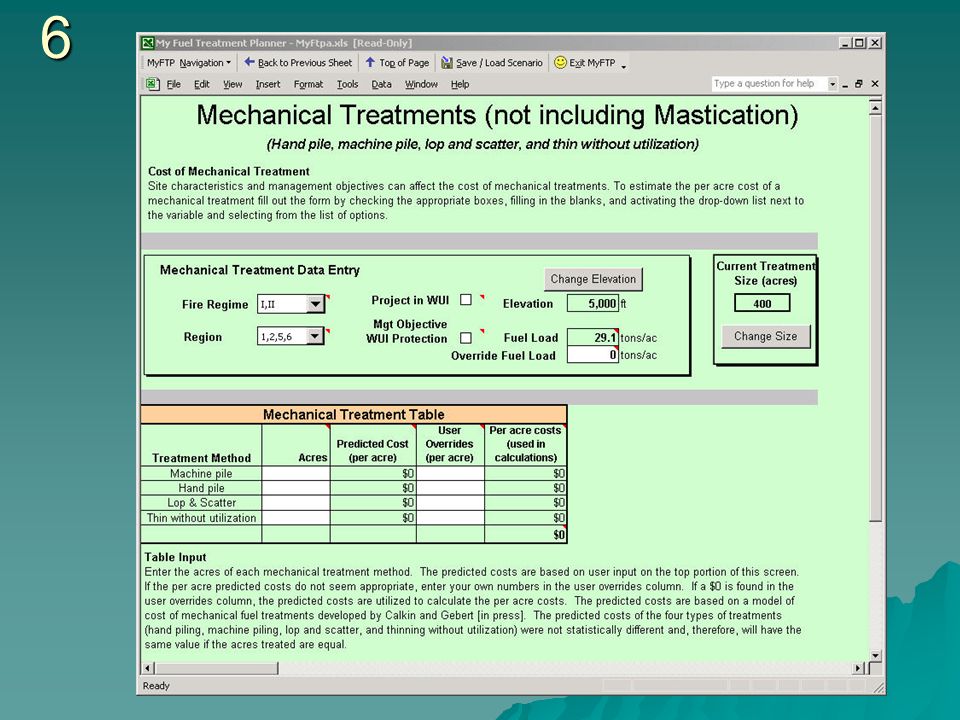Open the File menu
The height and width of the screenshot is (720, 960).
(173, 84)
